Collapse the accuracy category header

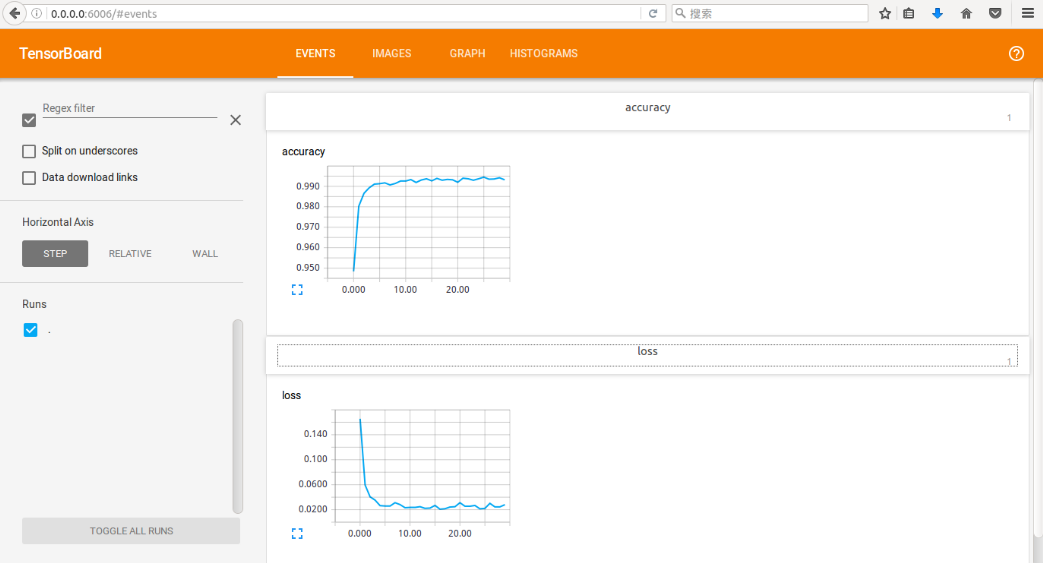coord(647,111)
